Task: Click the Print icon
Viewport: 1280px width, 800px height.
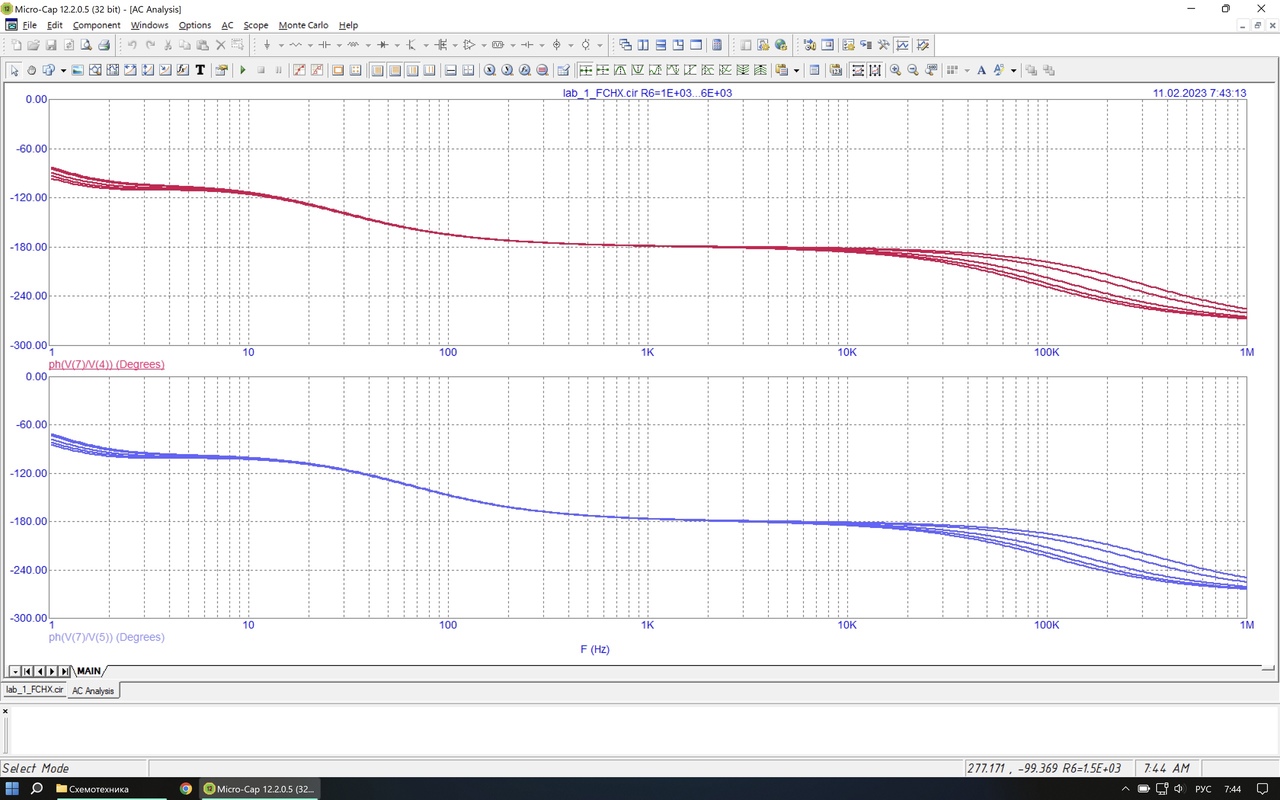Action: [x=103, y=45]
